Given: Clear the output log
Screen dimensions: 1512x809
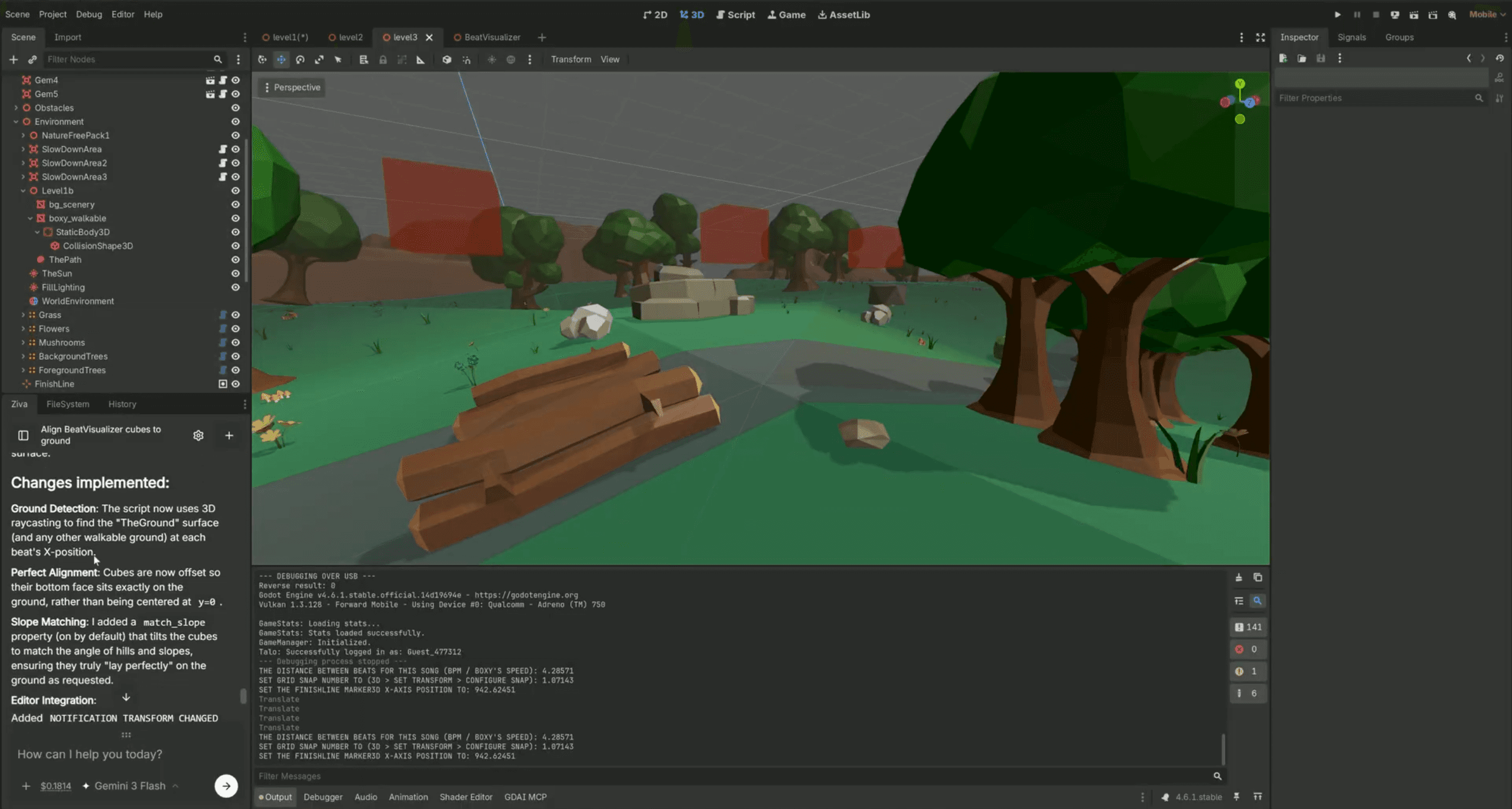Looking at the screenshot, I should tap(1239, 577).
